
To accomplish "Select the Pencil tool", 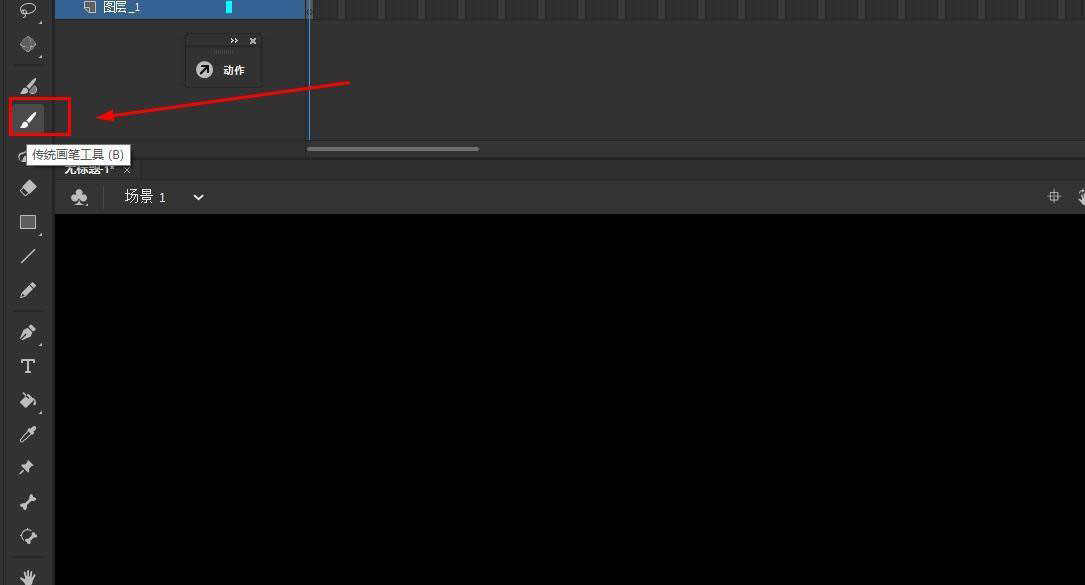I will [x=28, y=290].
